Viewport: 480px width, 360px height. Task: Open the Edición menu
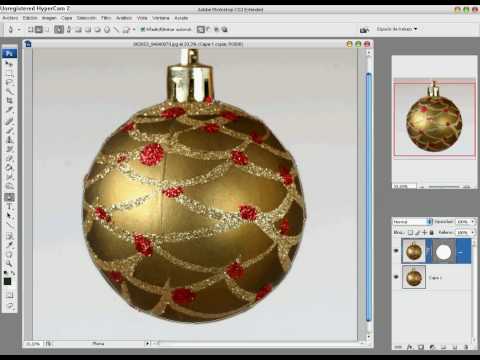coord(30,18)
